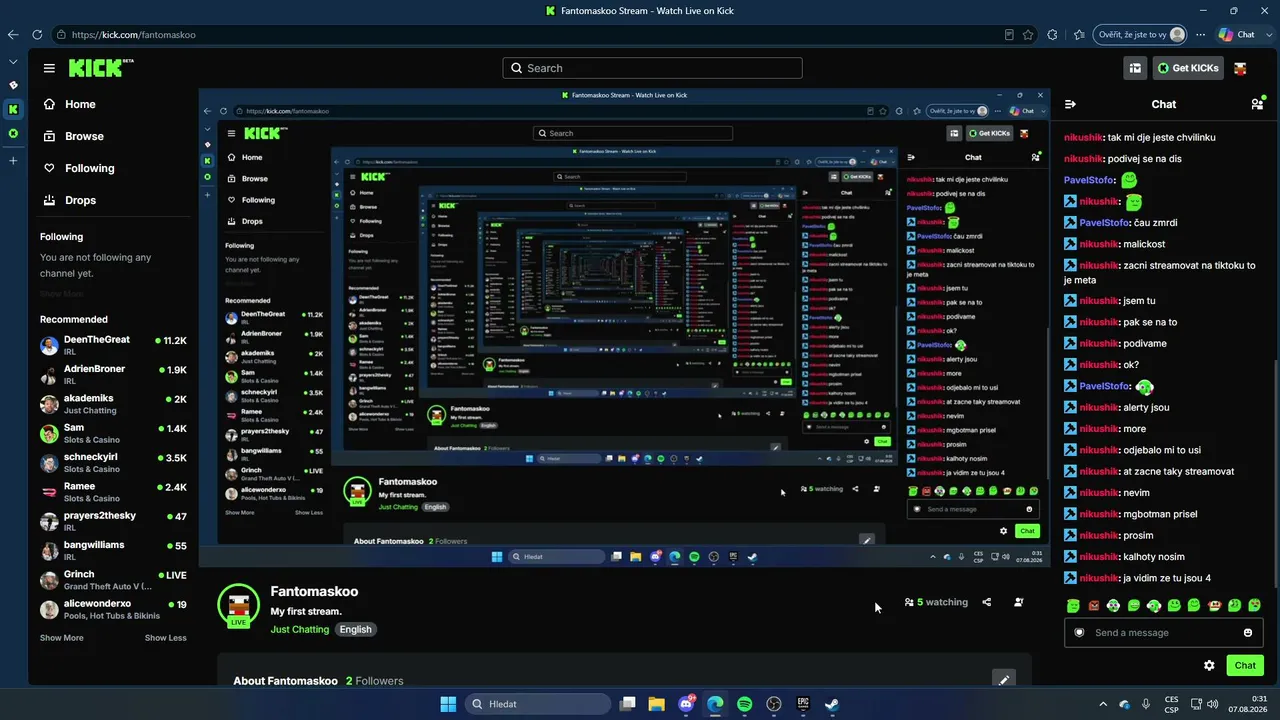Expand Recommended list with the main bright Show More
This screenshot has width=1280, height=720.
[x=61, y=638]
